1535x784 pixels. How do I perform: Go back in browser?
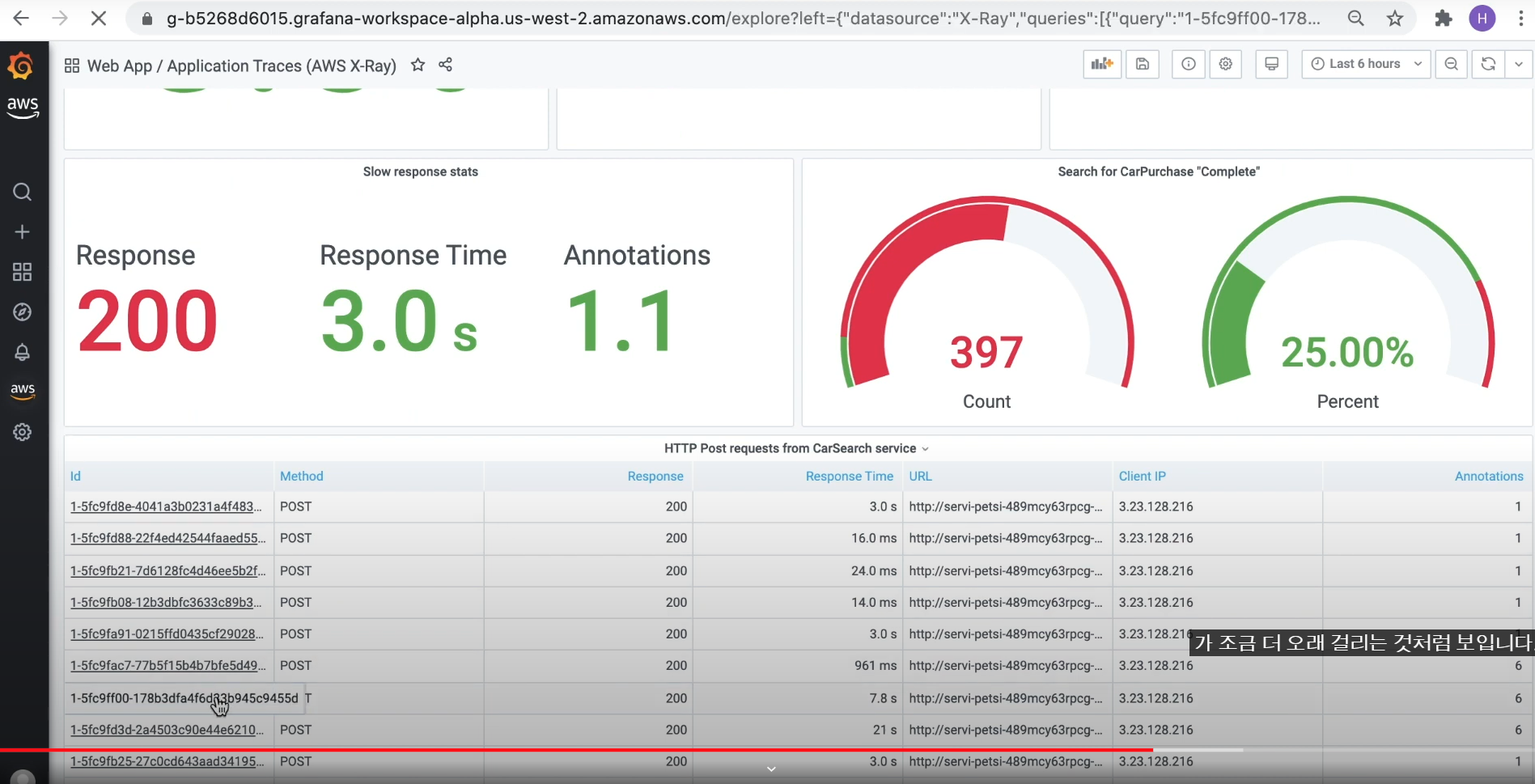coord(21,18)
